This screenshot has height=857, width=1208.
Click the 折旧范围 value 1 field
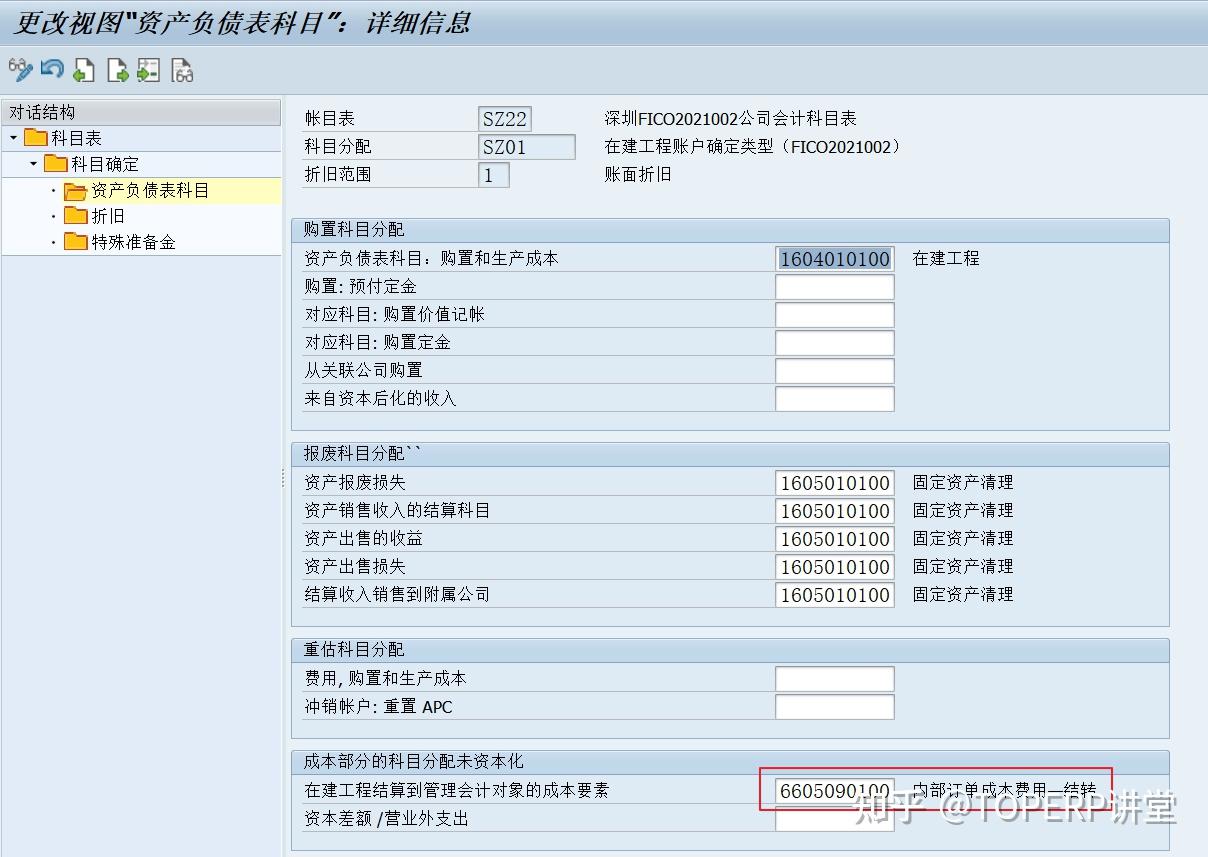494,174
